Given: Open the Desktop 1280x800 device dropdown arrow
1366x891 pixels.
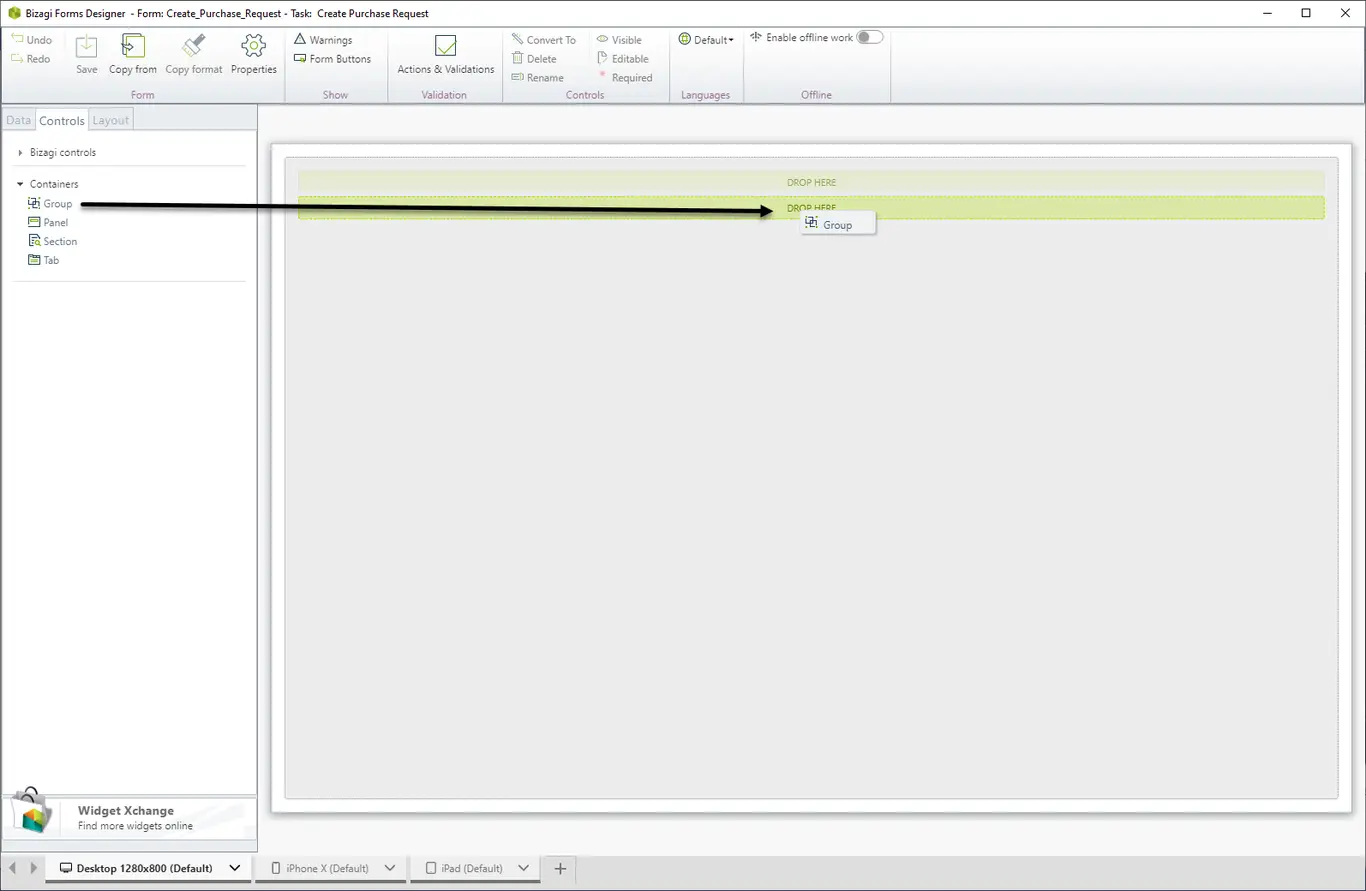Looking at the screenshot, I should (x=235, y=868).
